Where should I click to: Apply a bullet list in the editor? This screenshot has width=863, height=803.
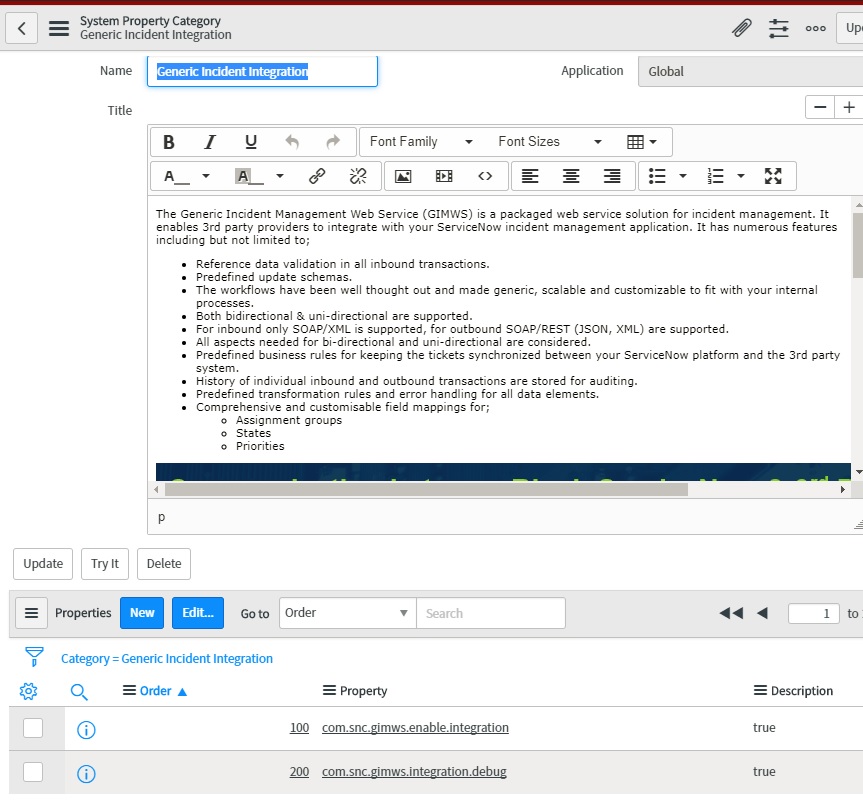pos(657,176)
